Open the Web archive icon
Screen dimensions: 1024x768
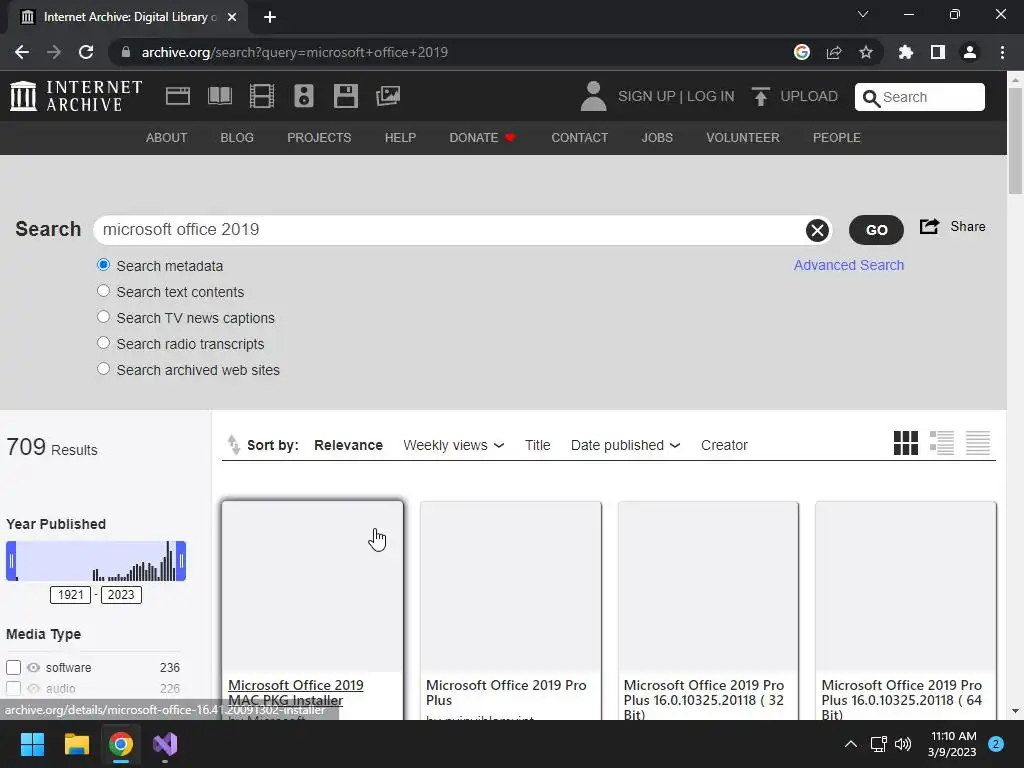pos(178,96)
